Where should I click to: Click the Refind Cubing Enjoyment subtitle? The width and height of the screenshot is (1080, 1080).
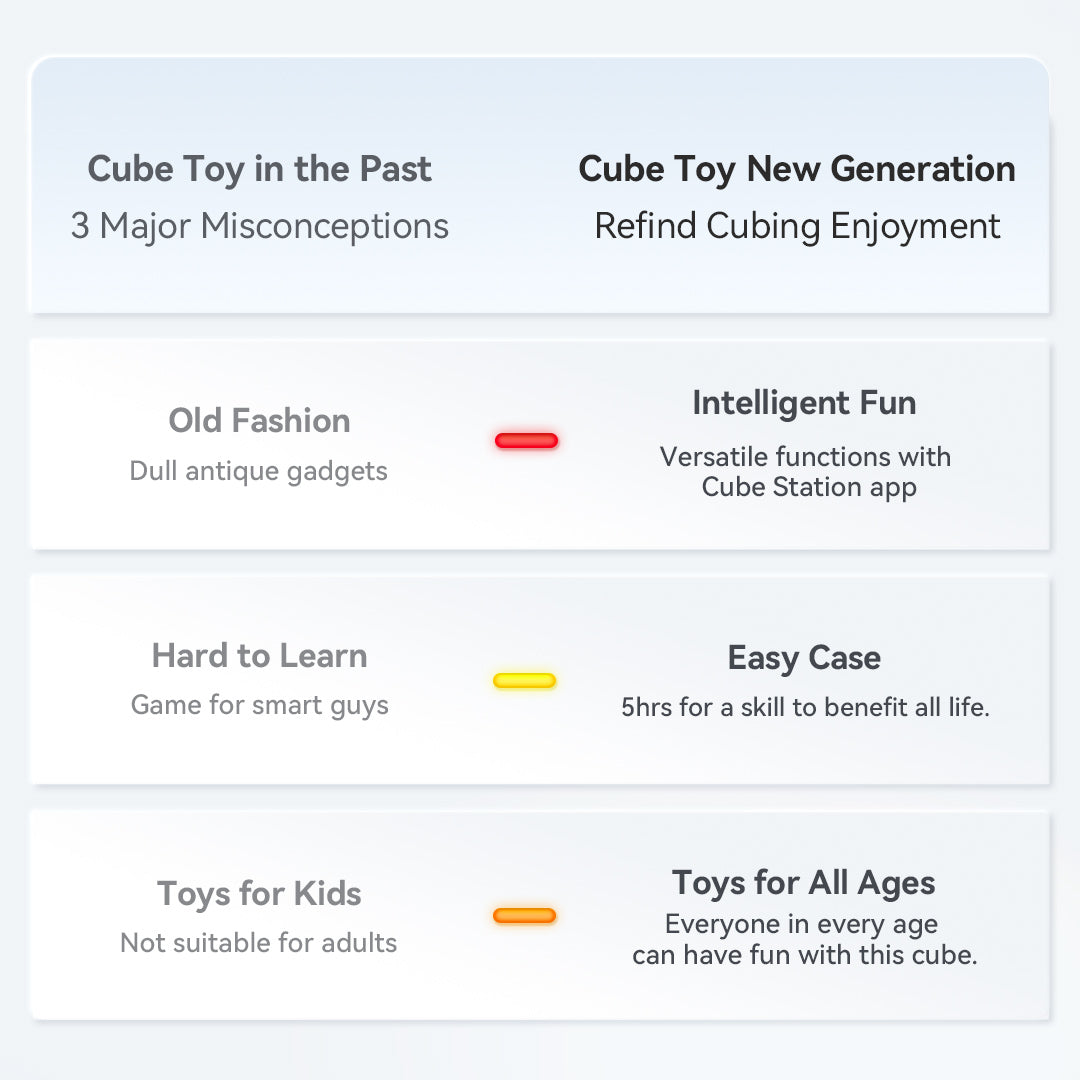pyautogui.click(x=797, y=227)
